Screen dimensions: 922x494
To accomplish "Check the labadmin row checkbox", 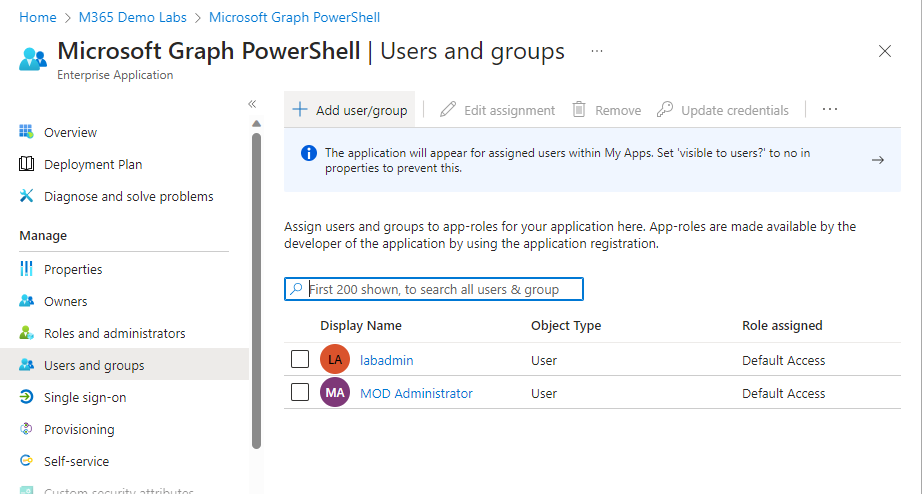I will (300, 359).
